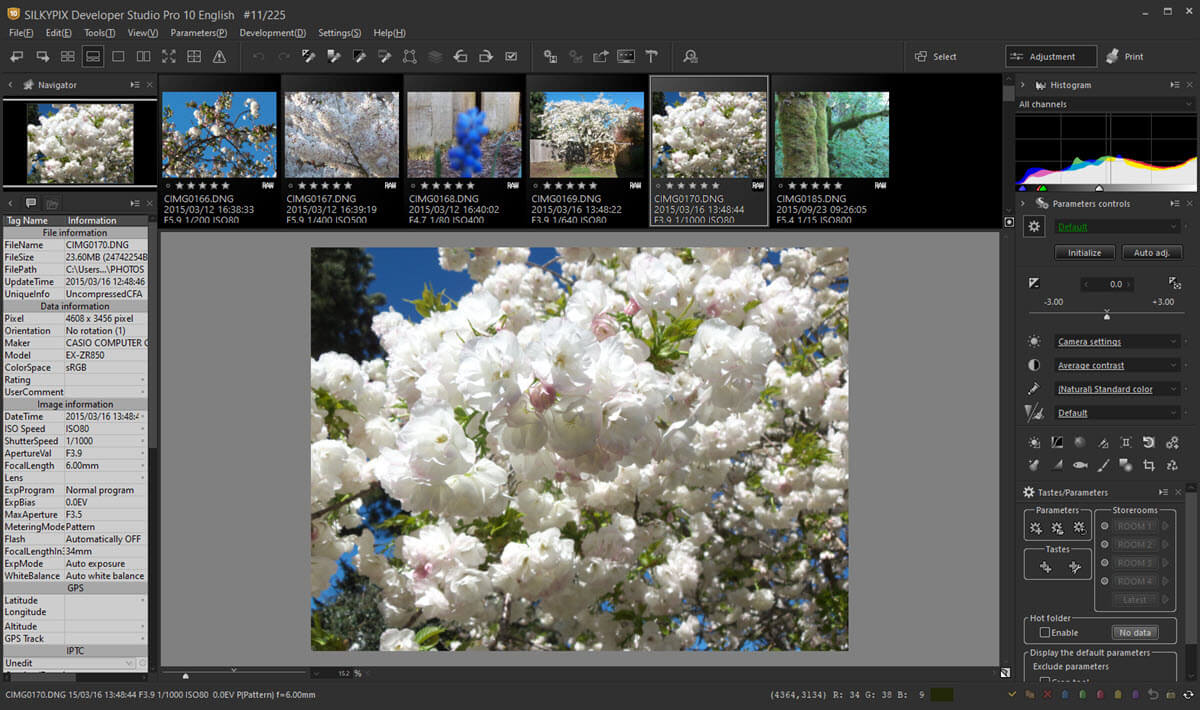Click the No data hot folder button
The width and height of the screenshot is (1200, 710).
tap(1136, 632)
